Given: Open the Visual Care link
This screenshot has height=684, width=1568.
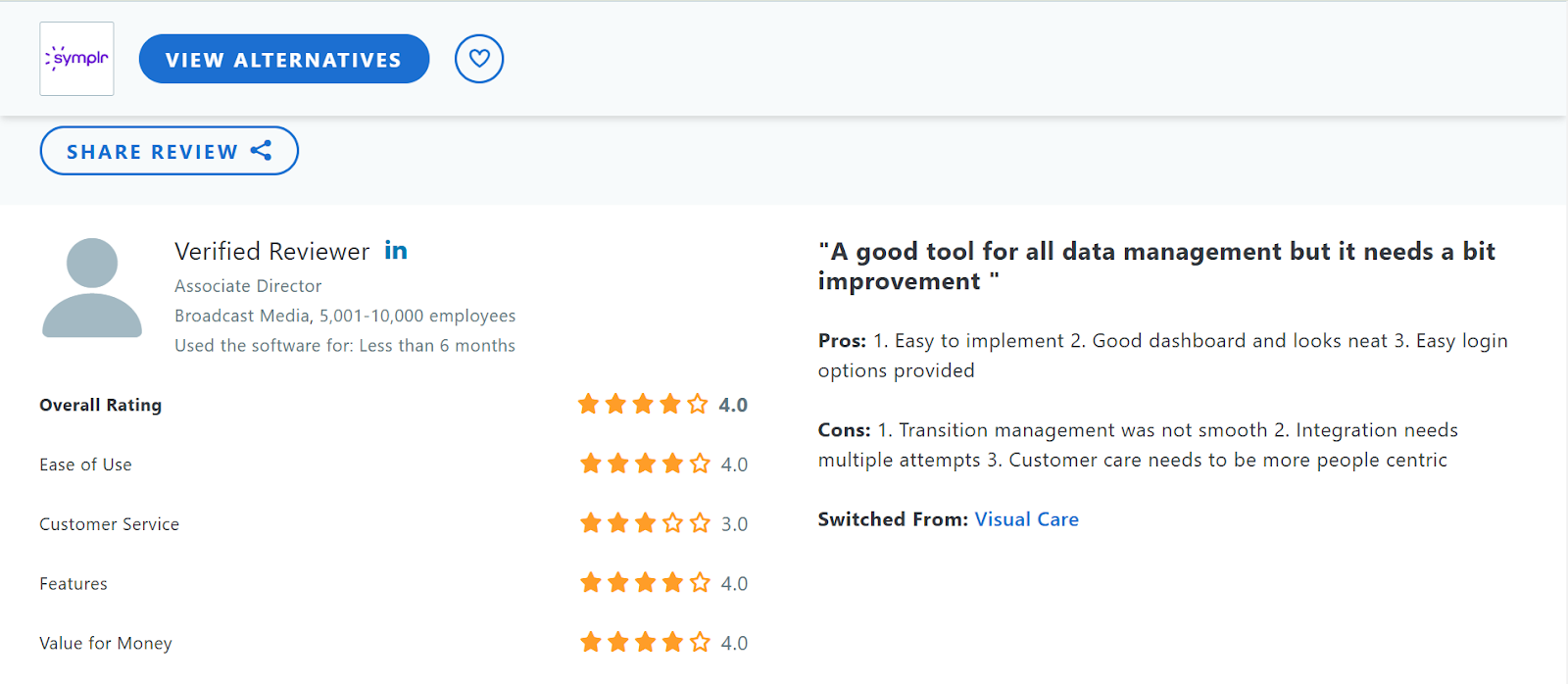Looking at the screenshot, I should pos(1026,519).
